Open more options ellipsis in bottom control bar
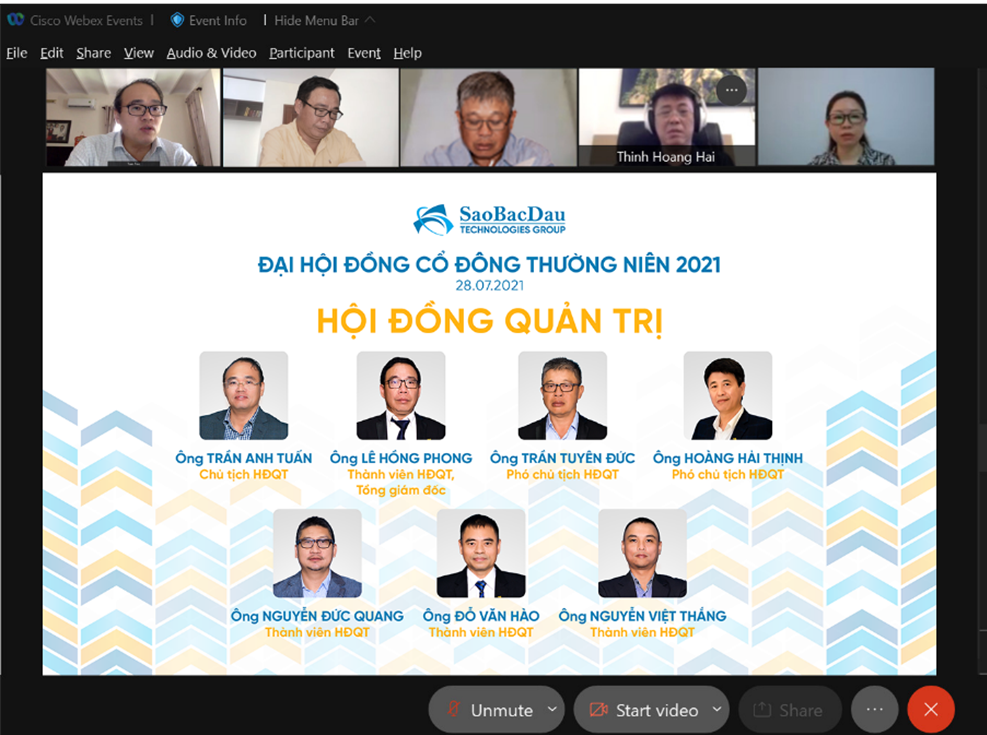Screen dimensions: 987x735 875,709
